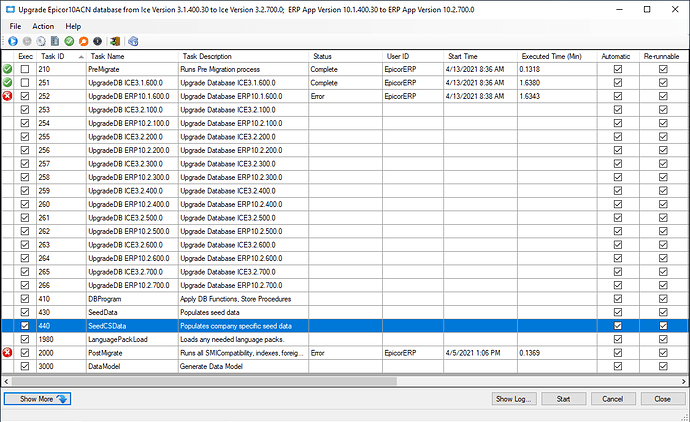Sort by Start Time column header
Viewport: 690px width, 422px height.
pos(481,56)
